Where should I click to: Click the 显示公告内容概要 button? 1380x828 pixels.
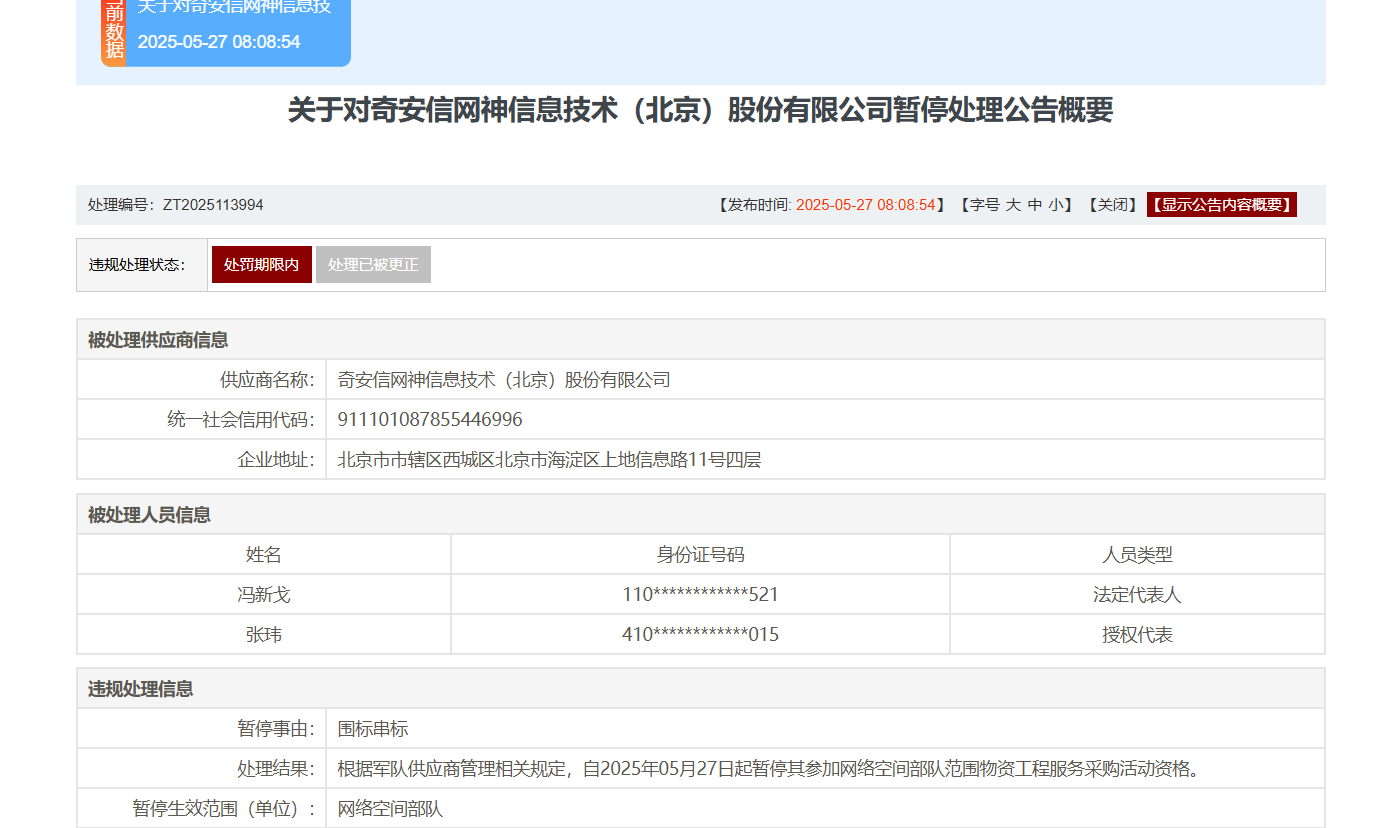(x=1222, y=205)
